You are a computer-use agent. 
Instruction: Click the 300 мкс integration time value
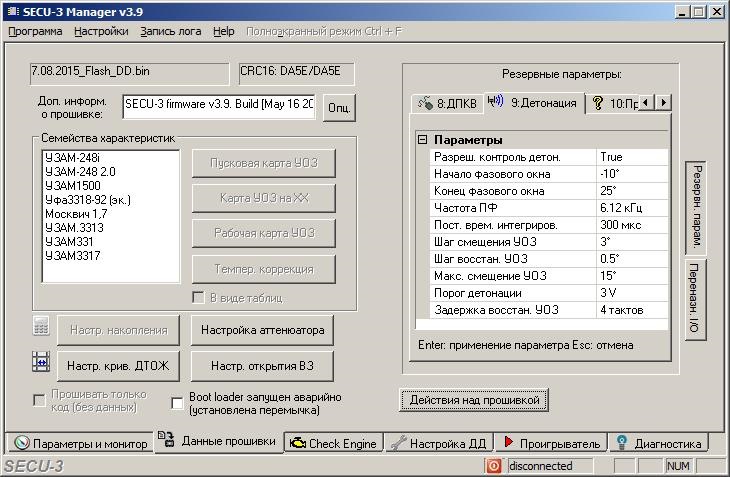point(632,225)
